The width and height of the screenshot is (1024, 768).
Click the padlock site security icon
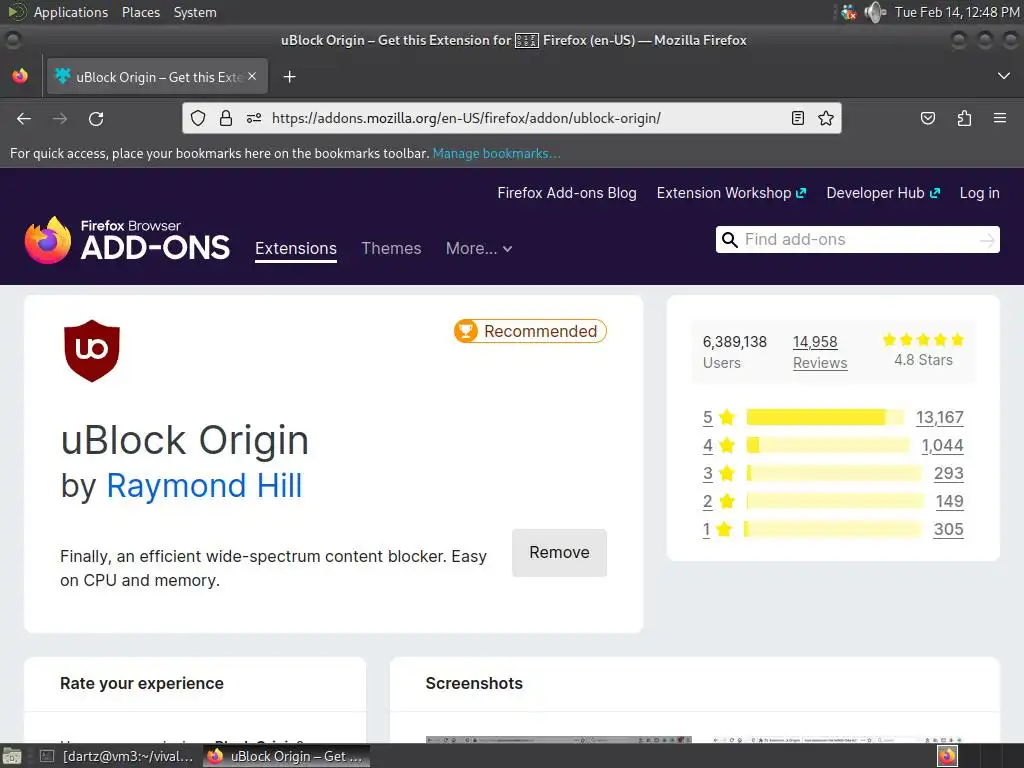point(226,118)
